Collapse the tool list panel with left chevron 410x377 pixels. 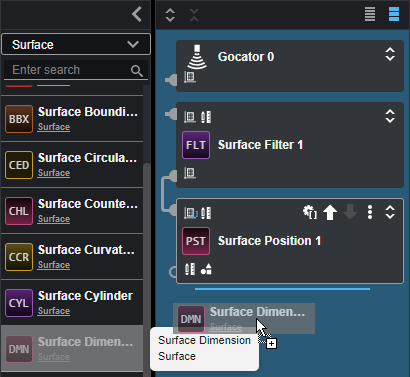coord(137,14)
